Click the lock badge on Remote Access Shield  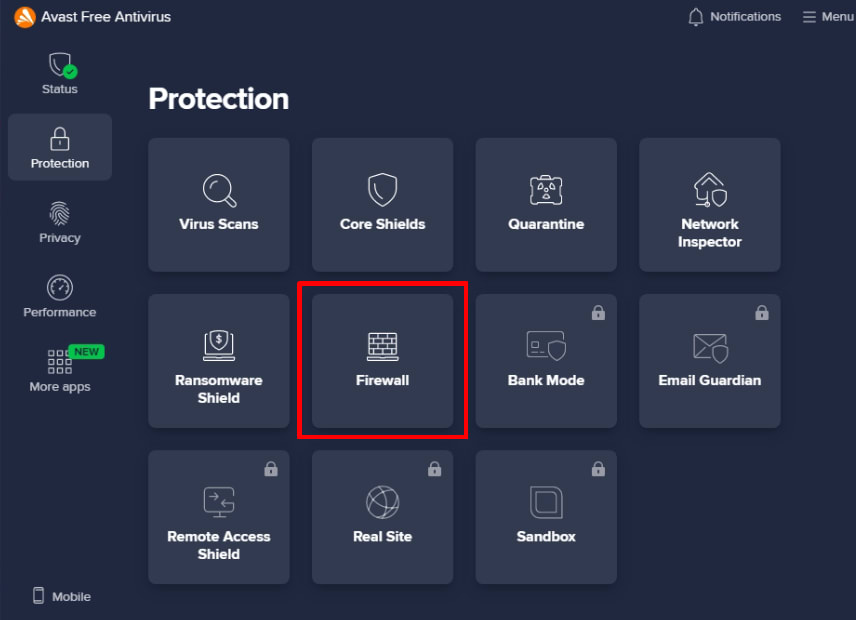pos(271,469)
